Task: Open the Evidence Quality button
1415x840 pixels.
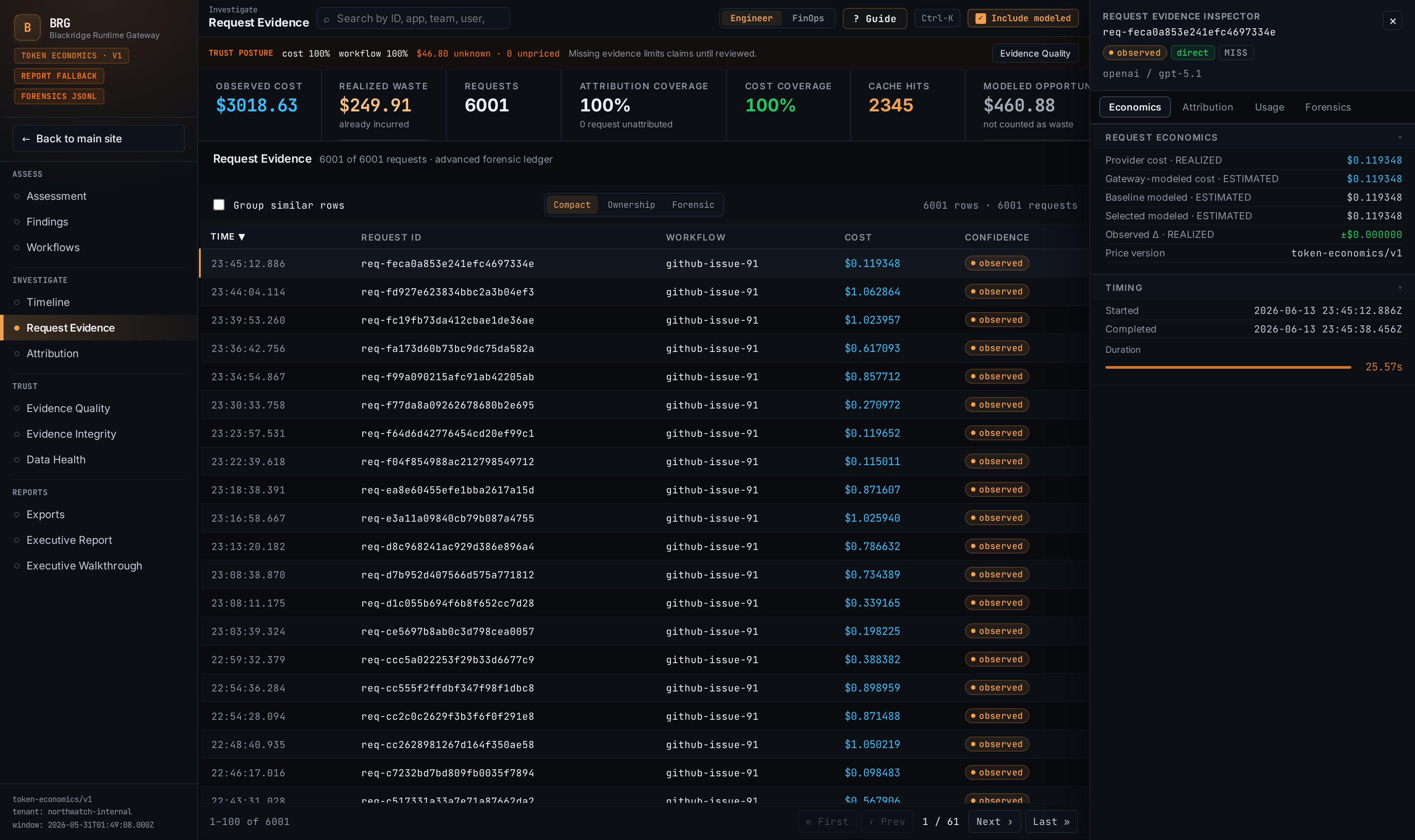Action: pos(1035,53)
